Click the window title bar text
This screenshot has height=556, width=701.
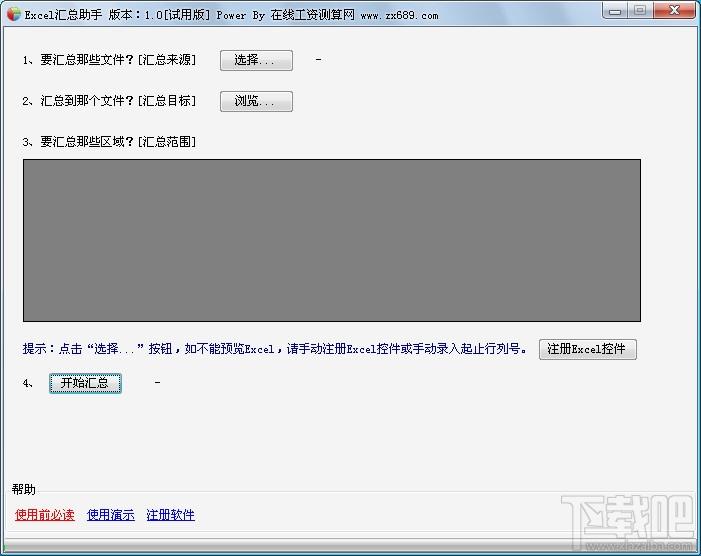[230, 15]
